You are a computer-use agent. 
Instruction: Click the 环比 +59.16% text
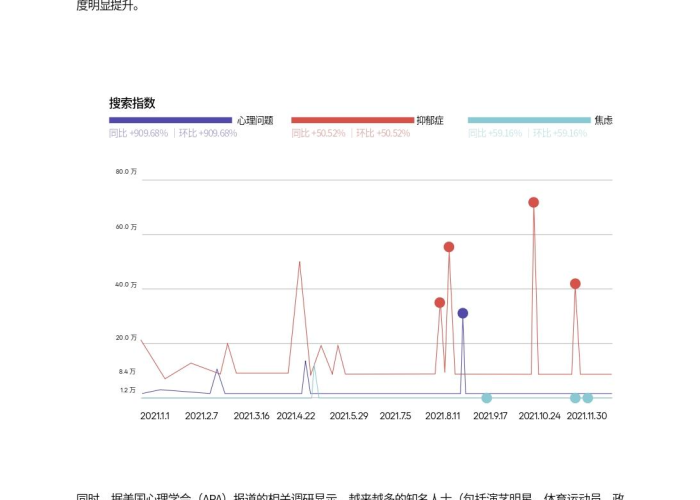(560, 133)
